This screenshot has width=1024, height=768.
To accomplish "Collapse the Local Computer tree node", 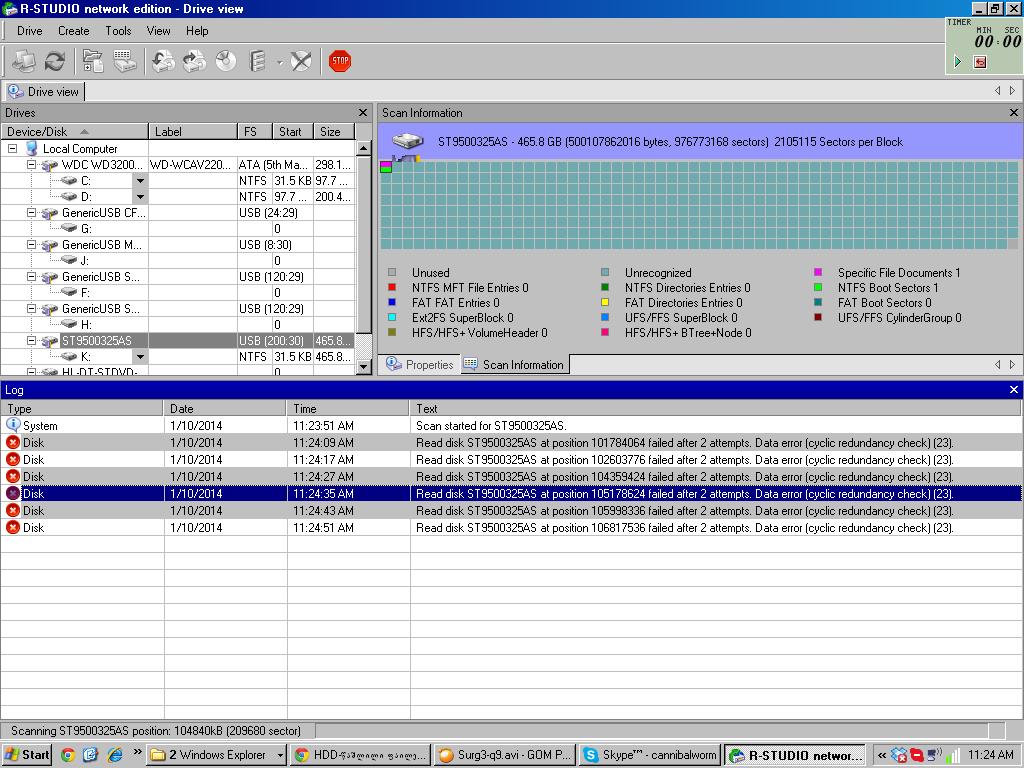I will click(x=13, y=149).
